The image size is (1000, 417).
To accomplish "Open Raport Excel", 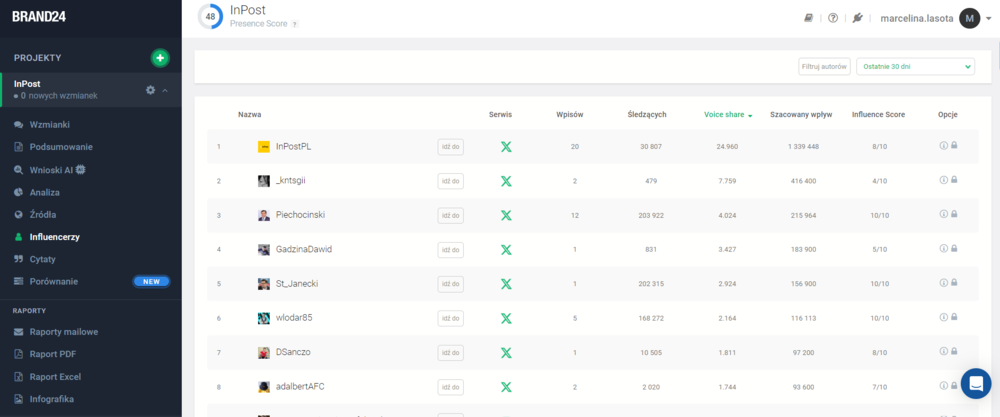I will 55,376.
